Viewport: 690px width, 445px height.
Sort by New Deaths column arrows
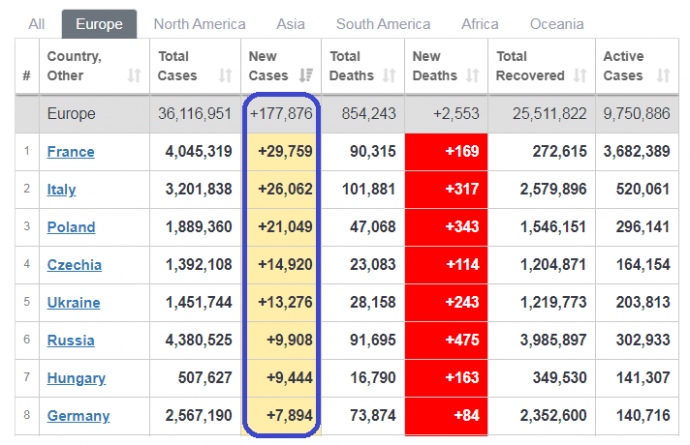tap(472, 76)
